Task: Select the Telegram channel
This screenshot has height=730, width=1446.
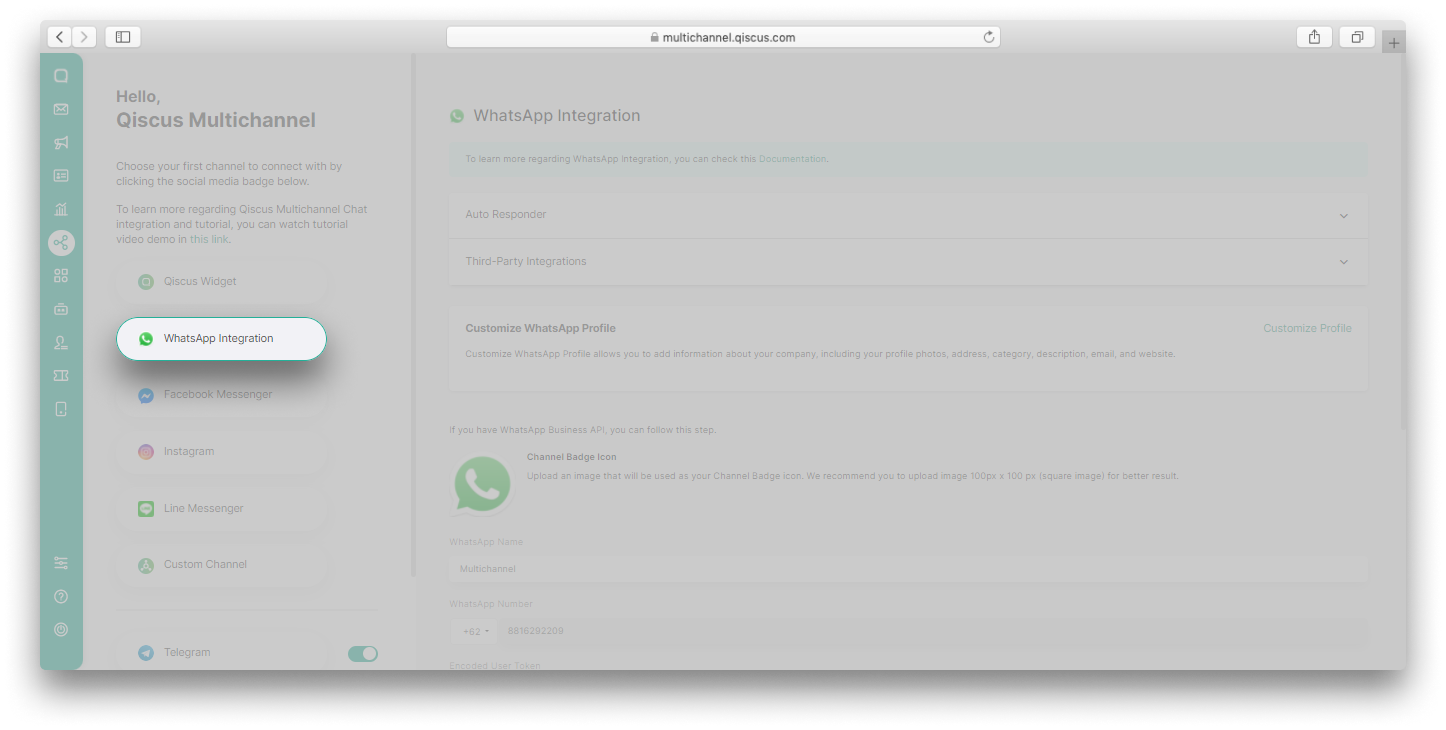Action: [x=221, y=653]
